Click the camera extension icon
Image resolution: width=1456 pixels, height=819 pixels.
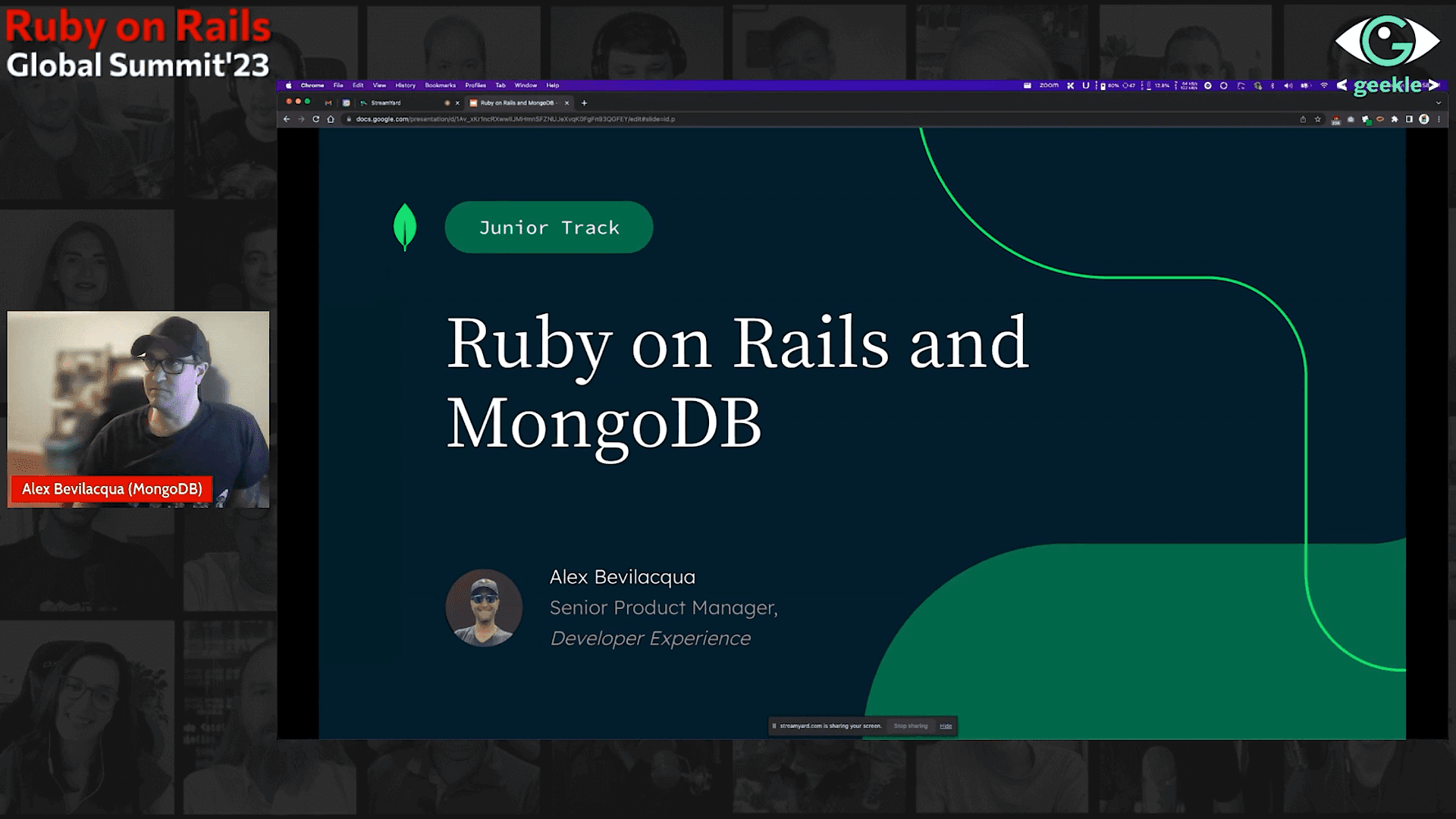click(x=1351, y=119)
